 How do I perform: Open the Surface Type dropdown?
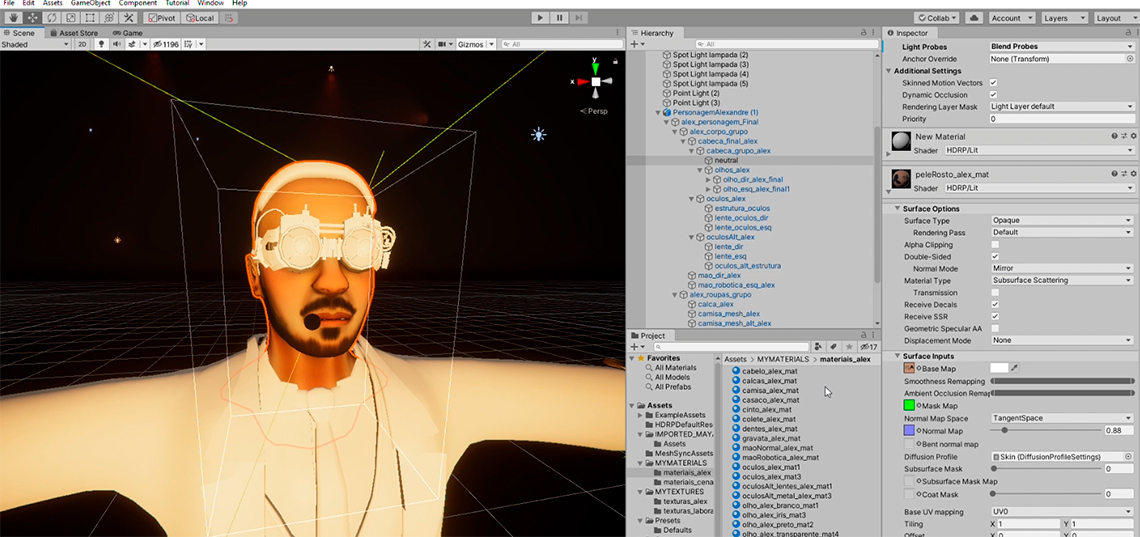pos(1062,221)
